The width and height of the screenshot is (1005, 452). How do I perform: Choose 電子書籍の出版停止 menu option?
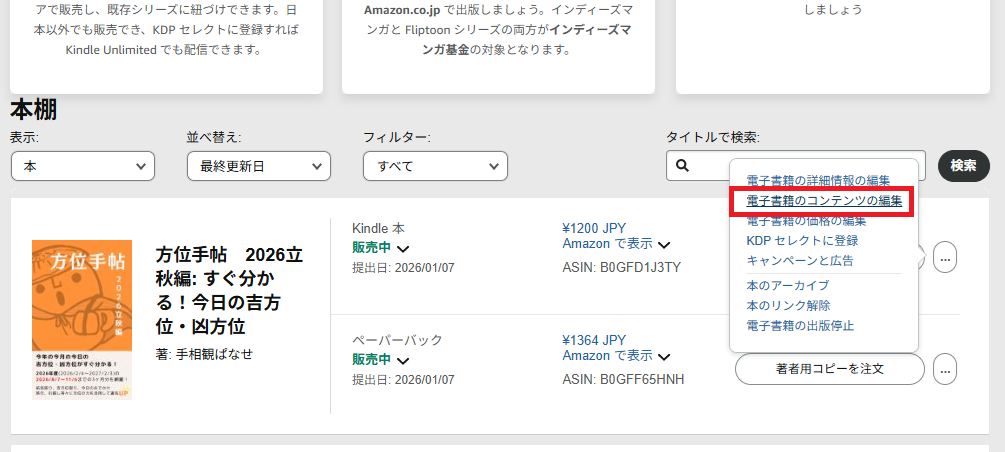pos(800,326)
